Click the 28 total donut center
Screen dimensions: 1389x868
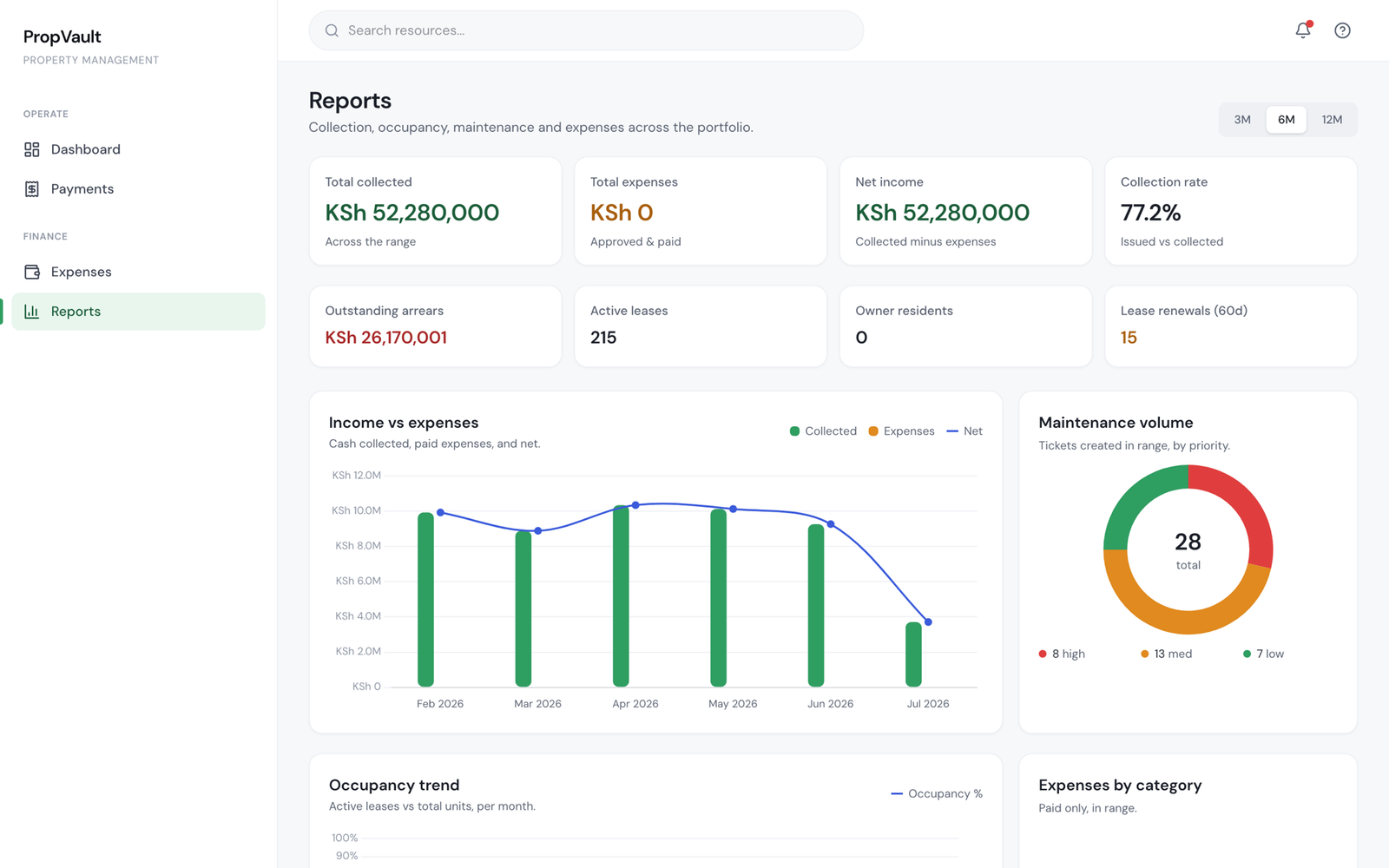pos(1188,550)
